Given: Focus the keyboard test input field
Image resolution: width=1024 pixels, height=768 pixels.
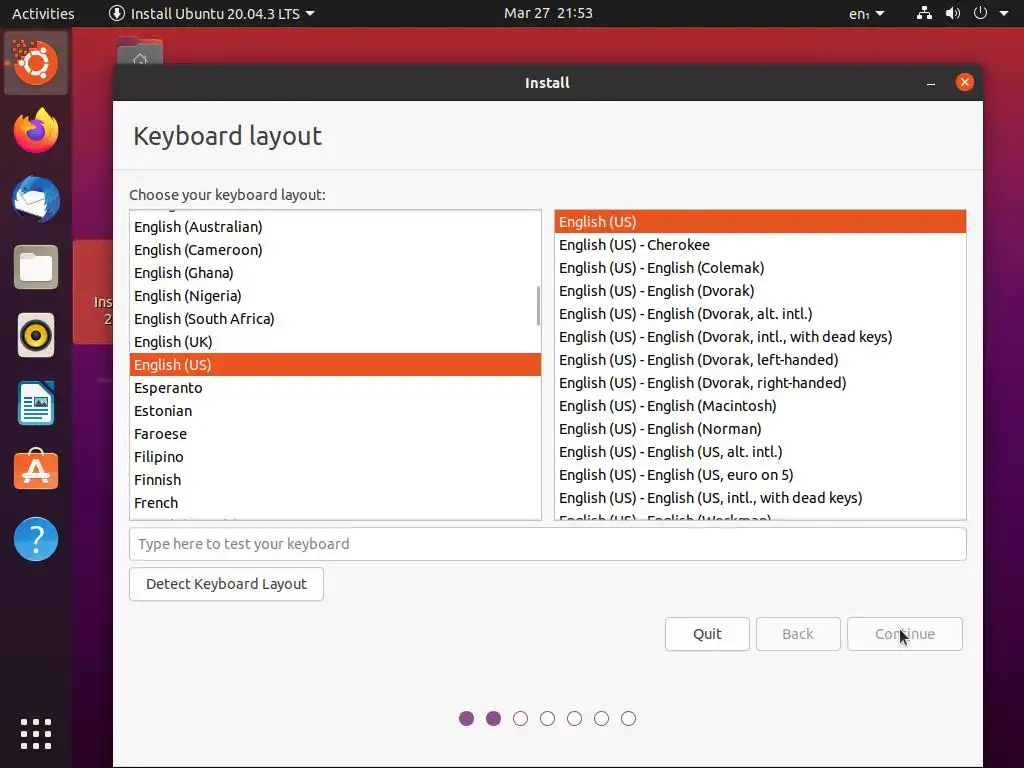Looking at the screenshot, I should point(547,544).
